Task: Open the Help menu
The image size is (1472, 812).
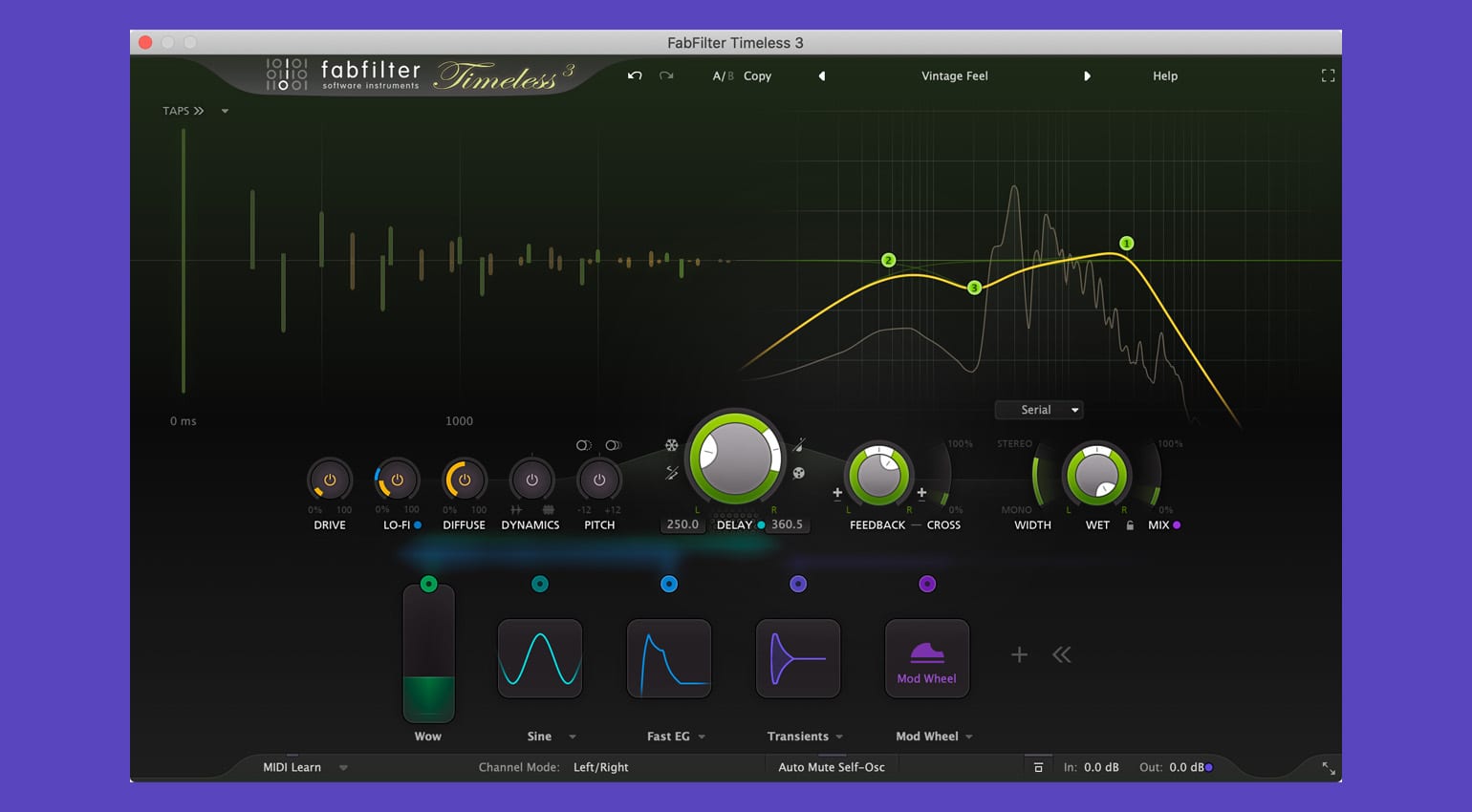Action: click(1164, 75)
